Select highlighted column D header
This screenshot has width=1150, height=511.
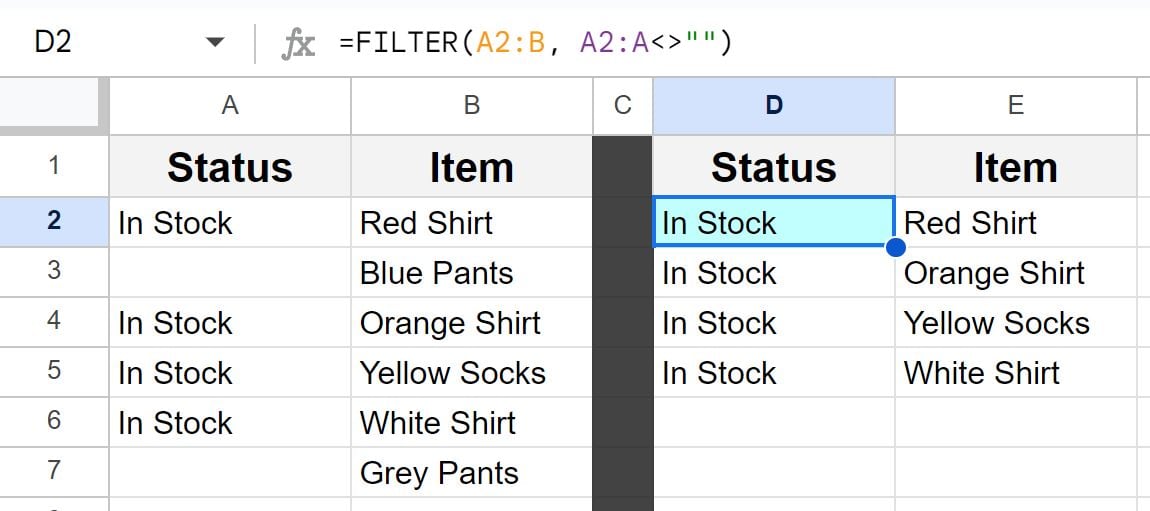(774, 106)
